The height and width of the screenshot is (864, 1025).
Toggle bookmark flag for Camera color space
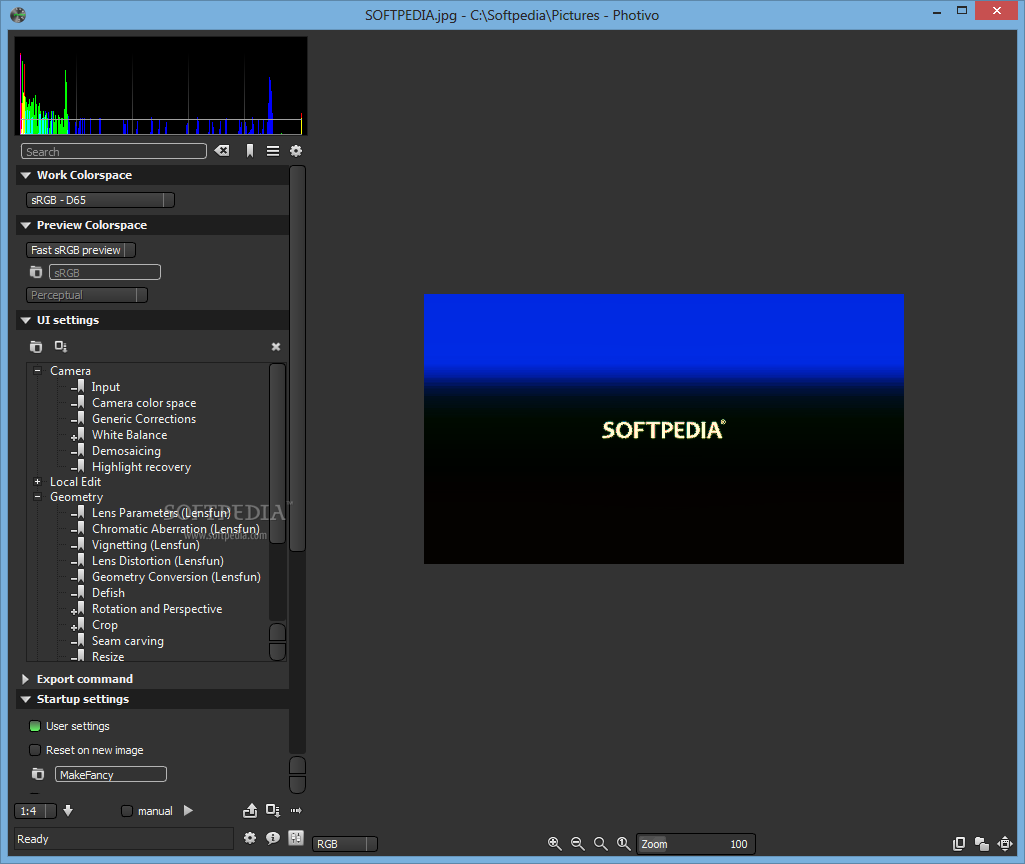pyautogui.click(x=80, y=403)
